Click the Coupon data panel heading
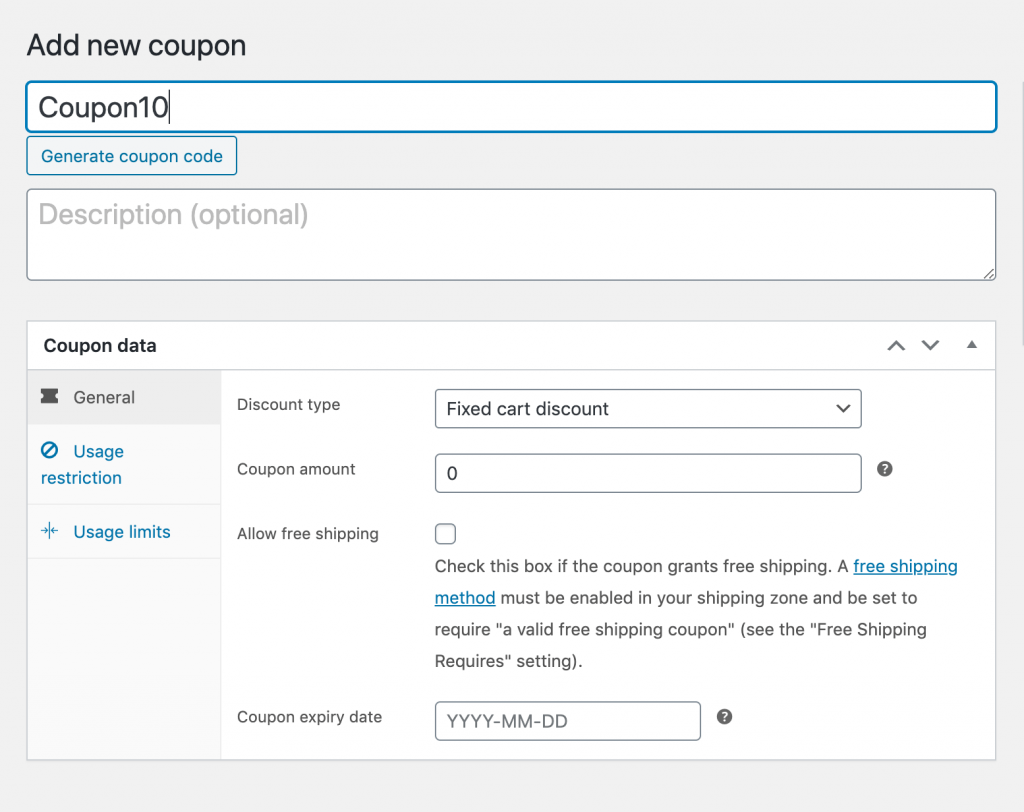 coord(100,346)
